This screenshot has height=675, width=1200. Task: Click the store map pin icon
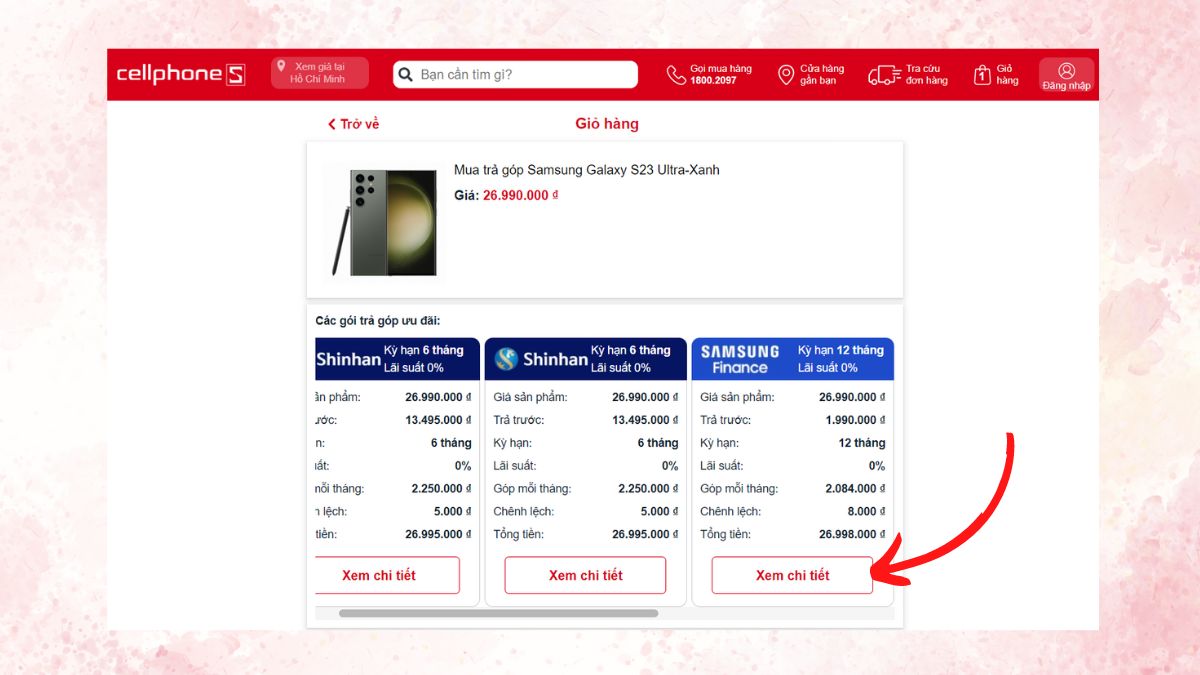coord(786,75)
